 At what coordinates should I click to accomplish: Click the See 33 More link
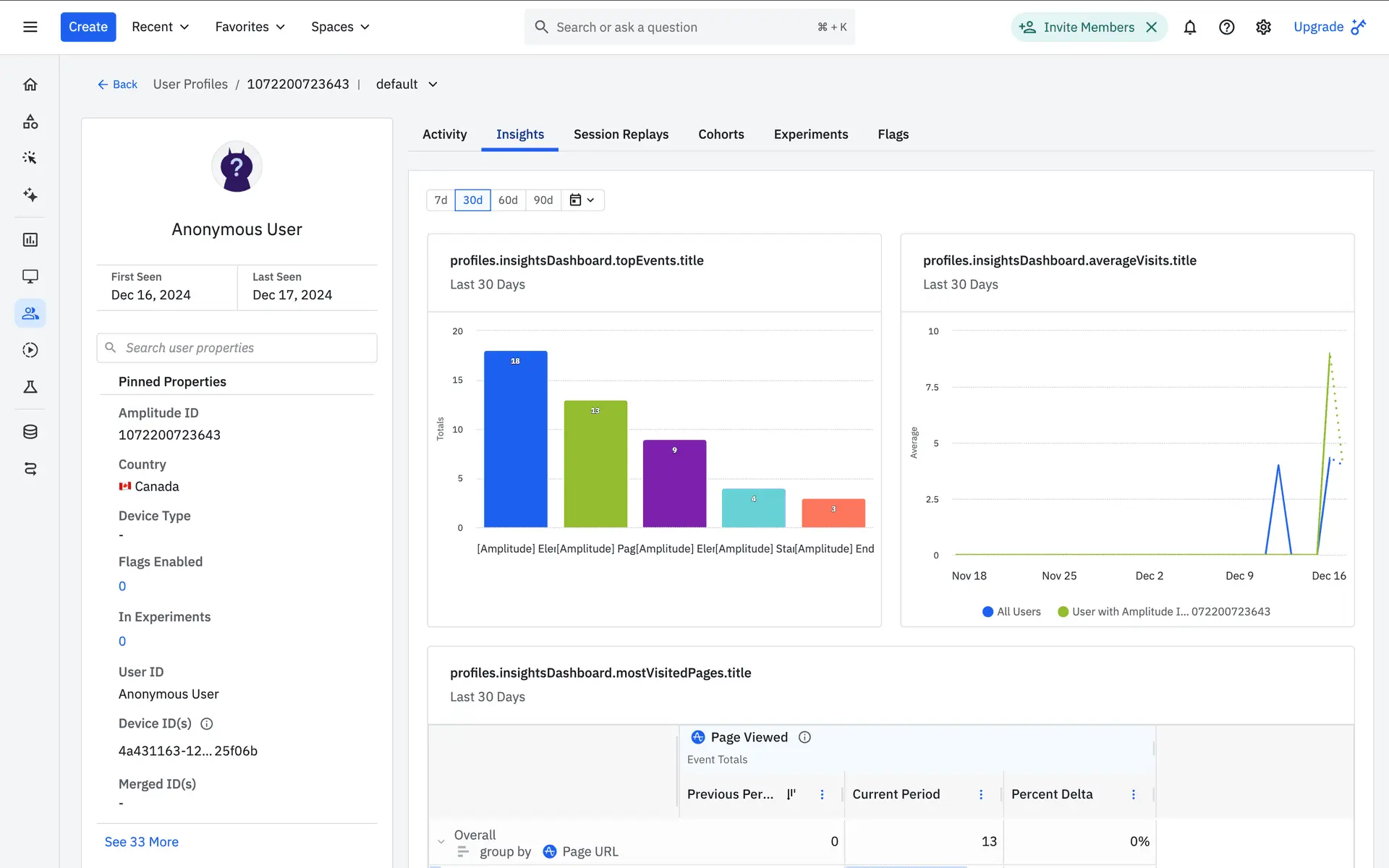[142, 842]
